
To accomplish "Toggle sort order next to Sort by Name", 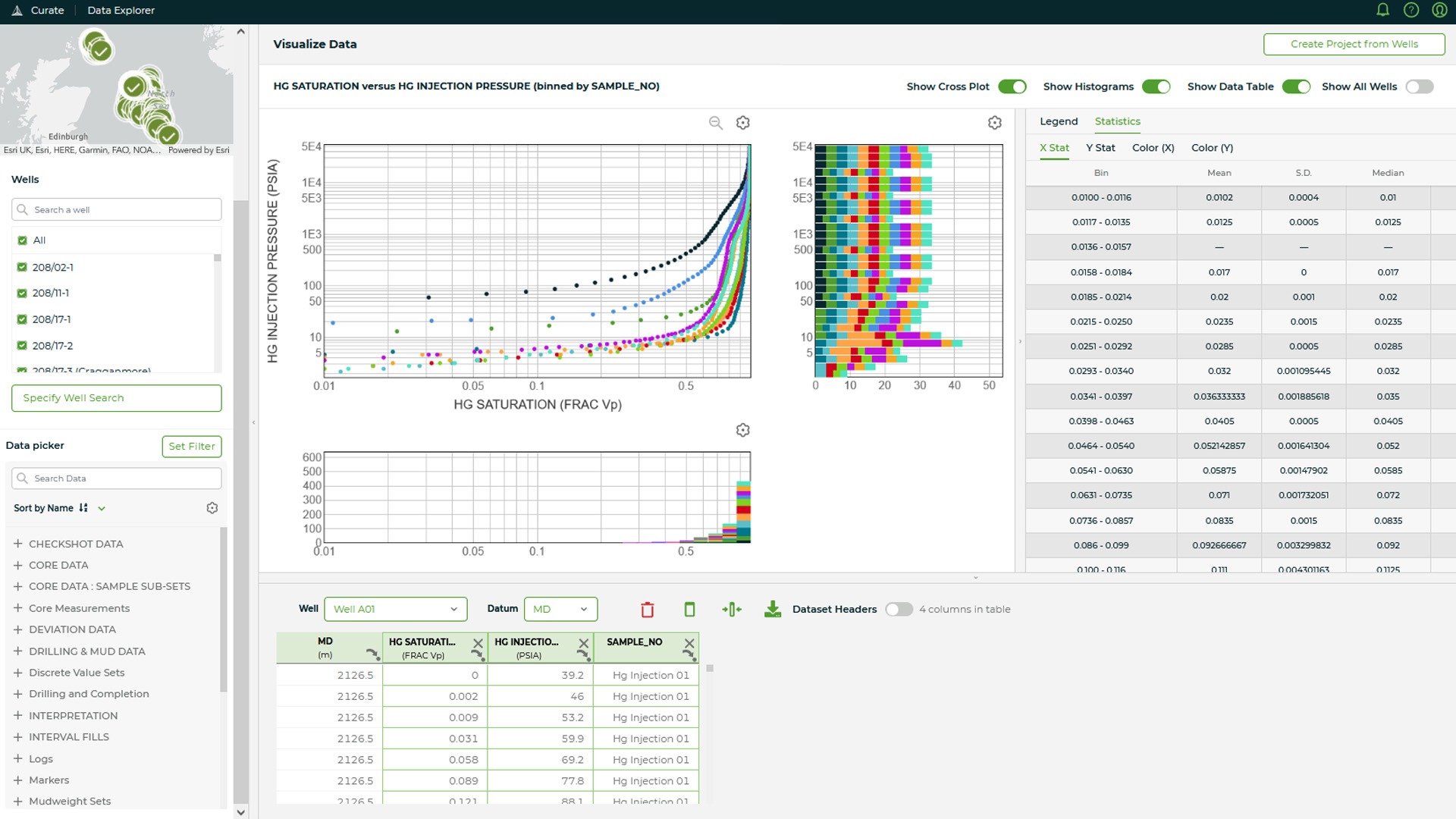I will [83, 508].
